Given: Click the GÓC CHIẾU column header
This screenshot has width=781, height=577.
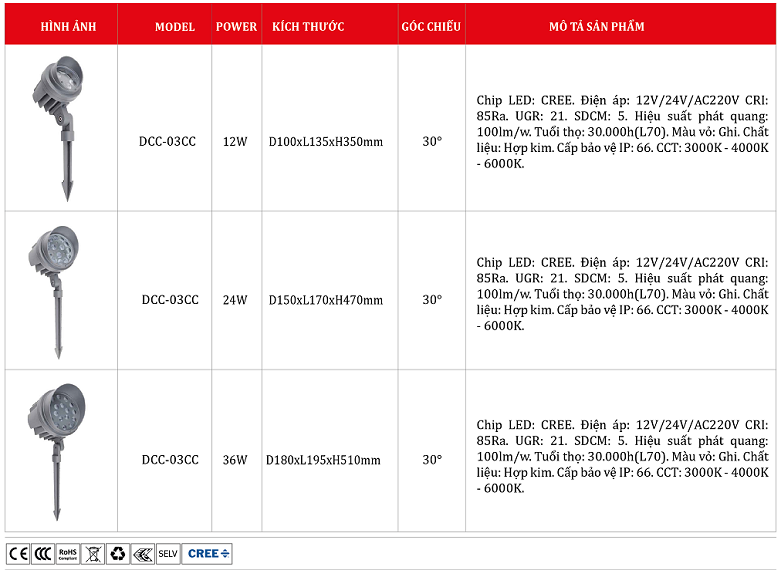Looking at the screenshot, I should coord(431,26).
